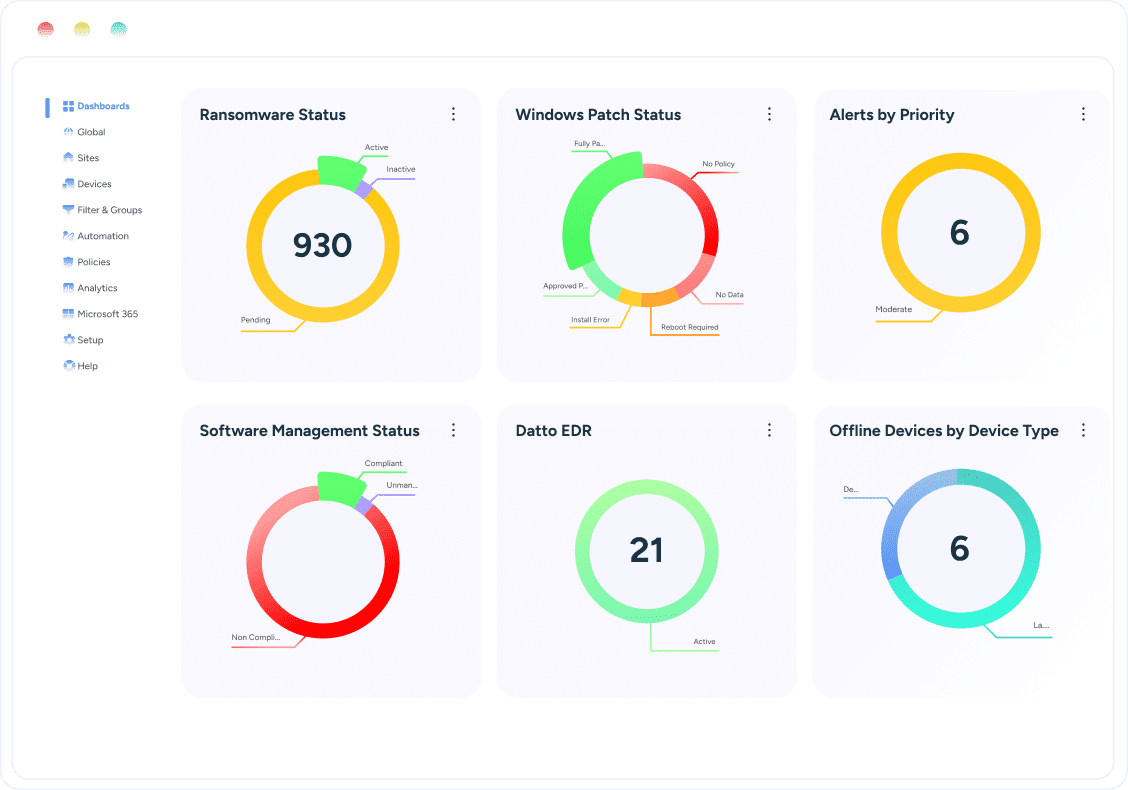The height and width of the screenshot is (790, 1128).
Task: Open Automation via its sidebar icon
Action: pyautogui.click(x=68, y=236)
